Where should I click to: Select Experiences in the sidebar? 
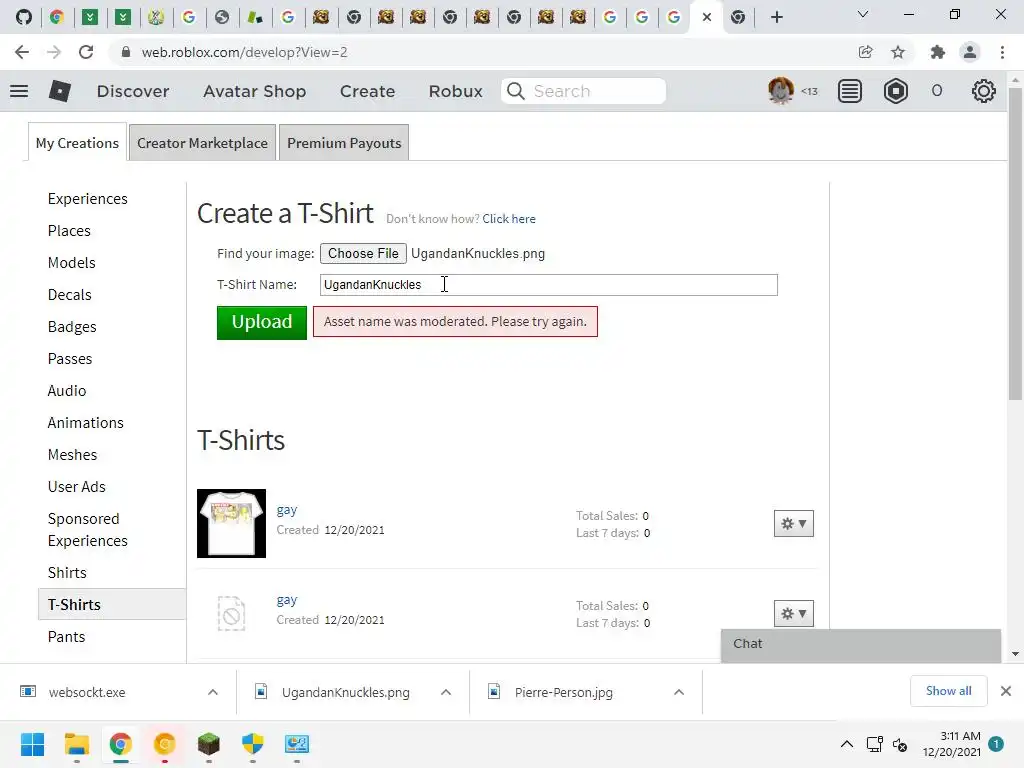click(x=88, y=199)
